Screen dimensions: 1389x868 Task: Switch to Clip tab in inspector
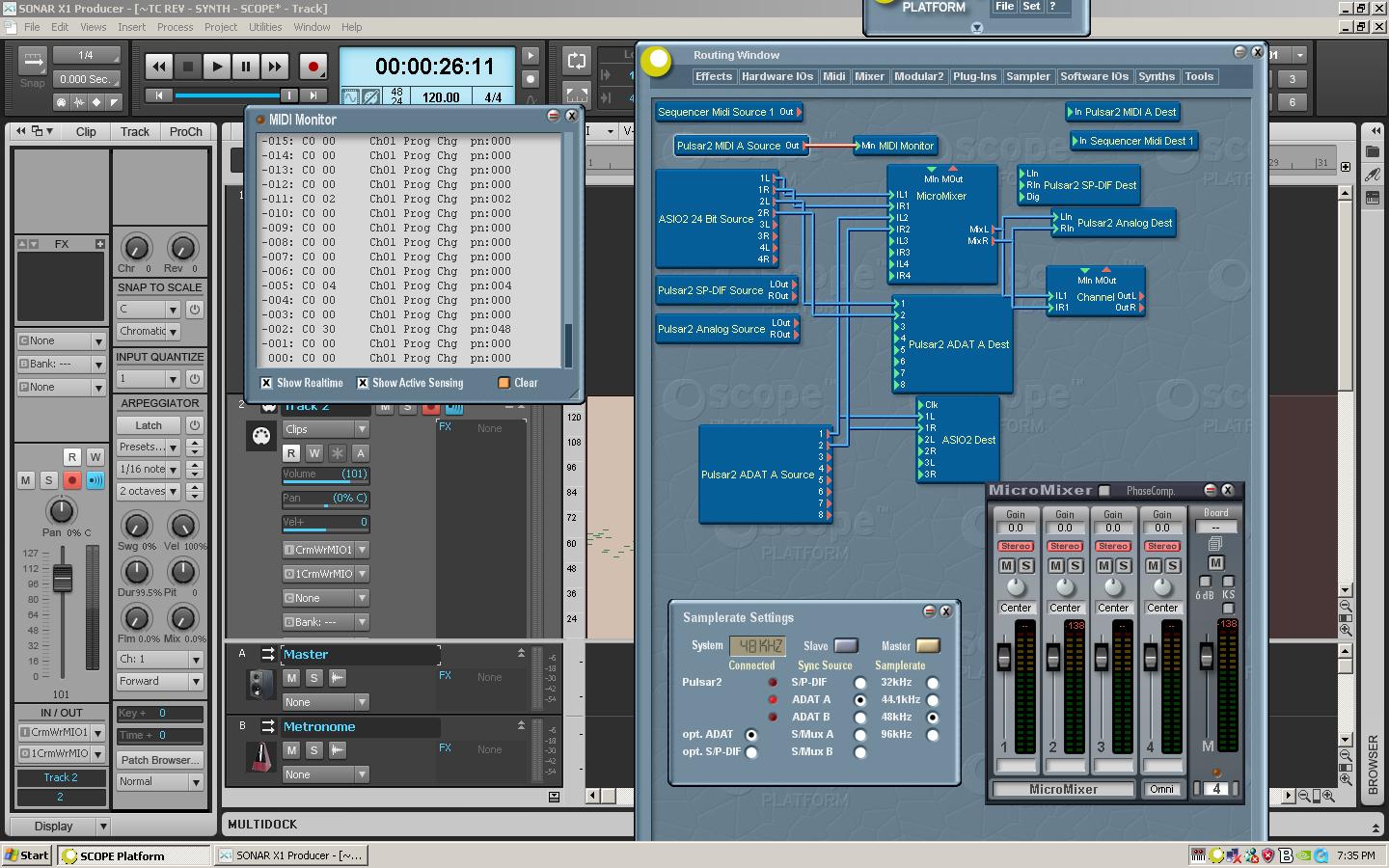(x=86, y=132)
